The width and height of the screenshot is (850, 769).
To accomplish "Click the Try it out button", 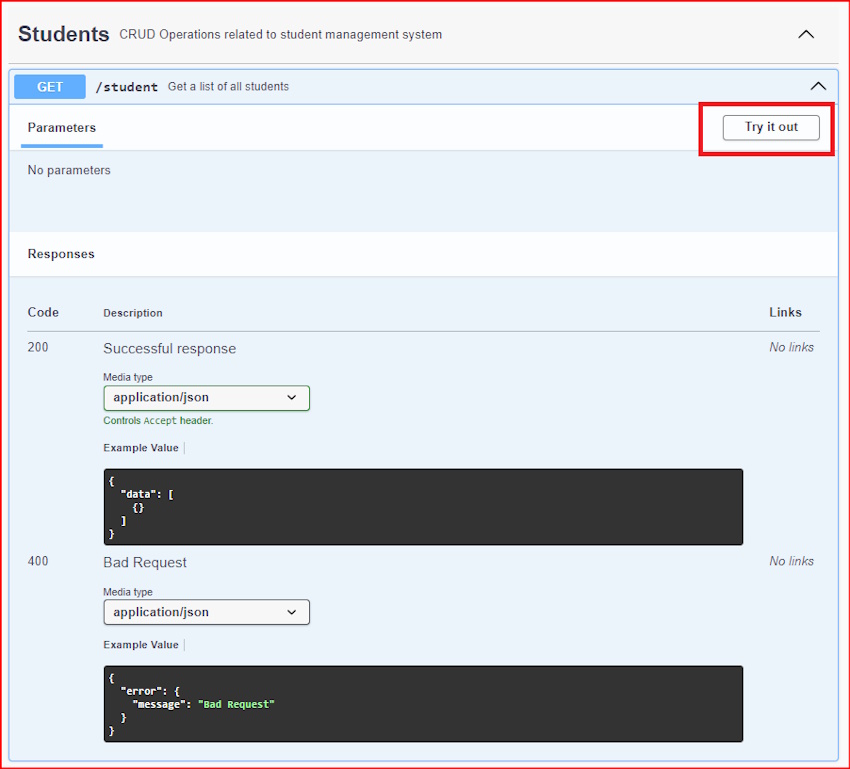I will 771,127.
